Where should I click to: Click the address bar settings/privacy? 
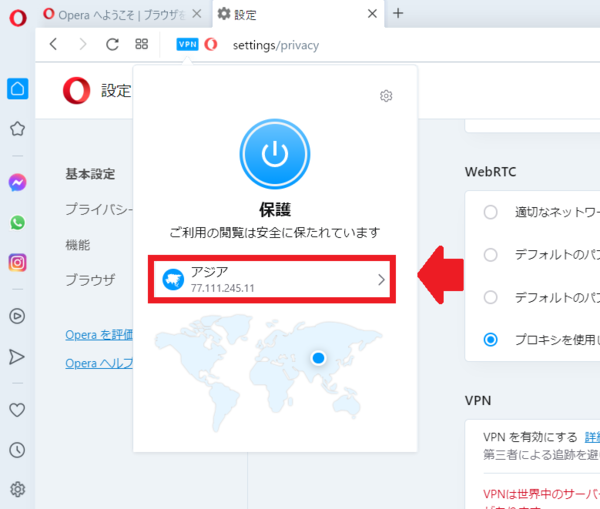point(276,45)
